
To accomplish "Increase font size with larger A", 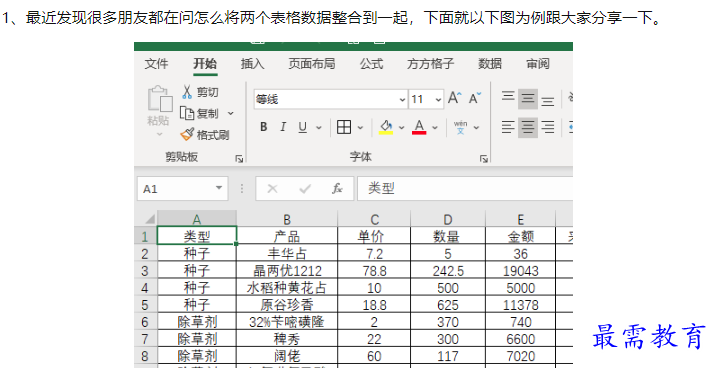I will [x=454, y=98].
